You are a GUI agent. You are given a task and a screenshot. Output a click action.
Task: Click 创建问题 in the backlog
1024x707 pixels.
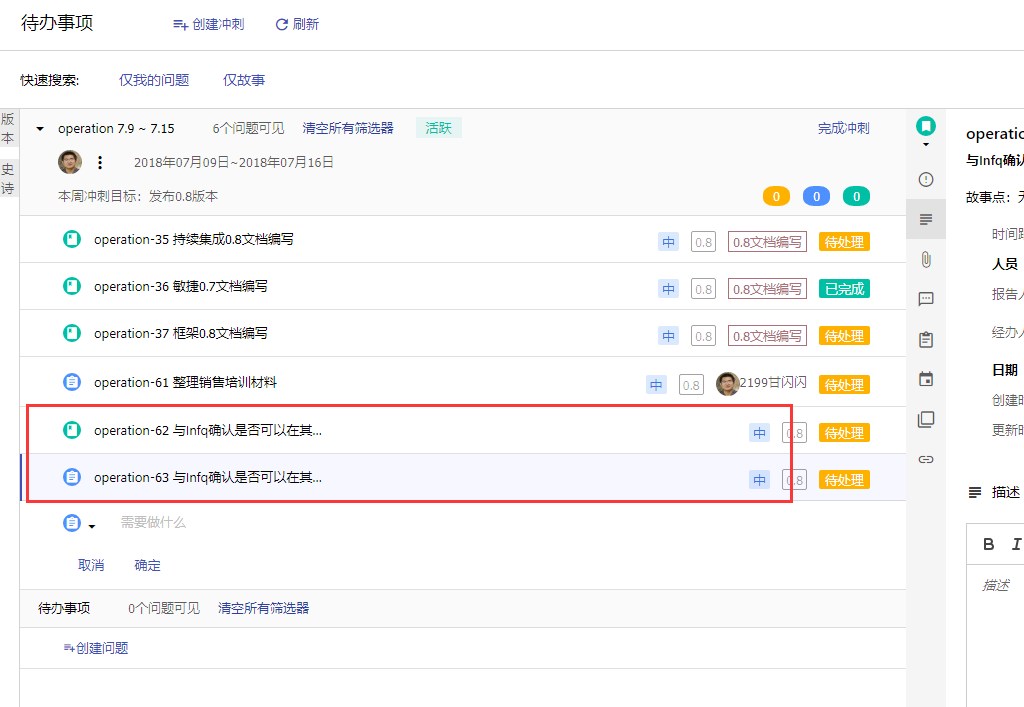pos(95,648)
